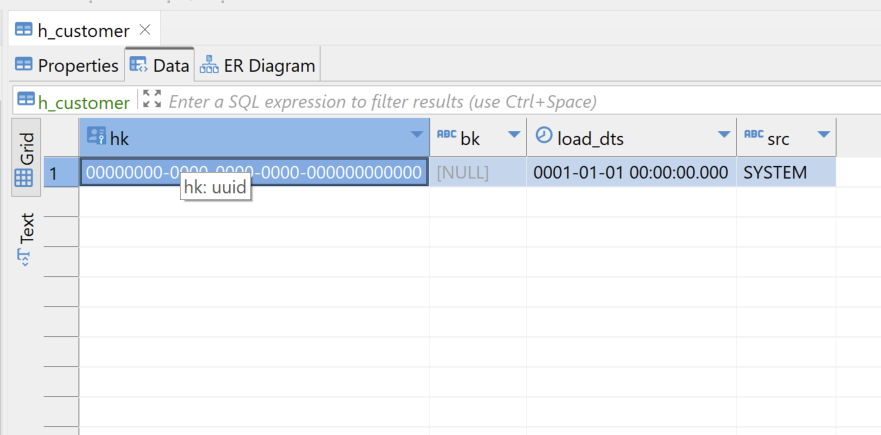Image resolution: width=881 pixels, height=435 pixels.
Task: Close the h_customer editor tab
Action: click(144, 30)
